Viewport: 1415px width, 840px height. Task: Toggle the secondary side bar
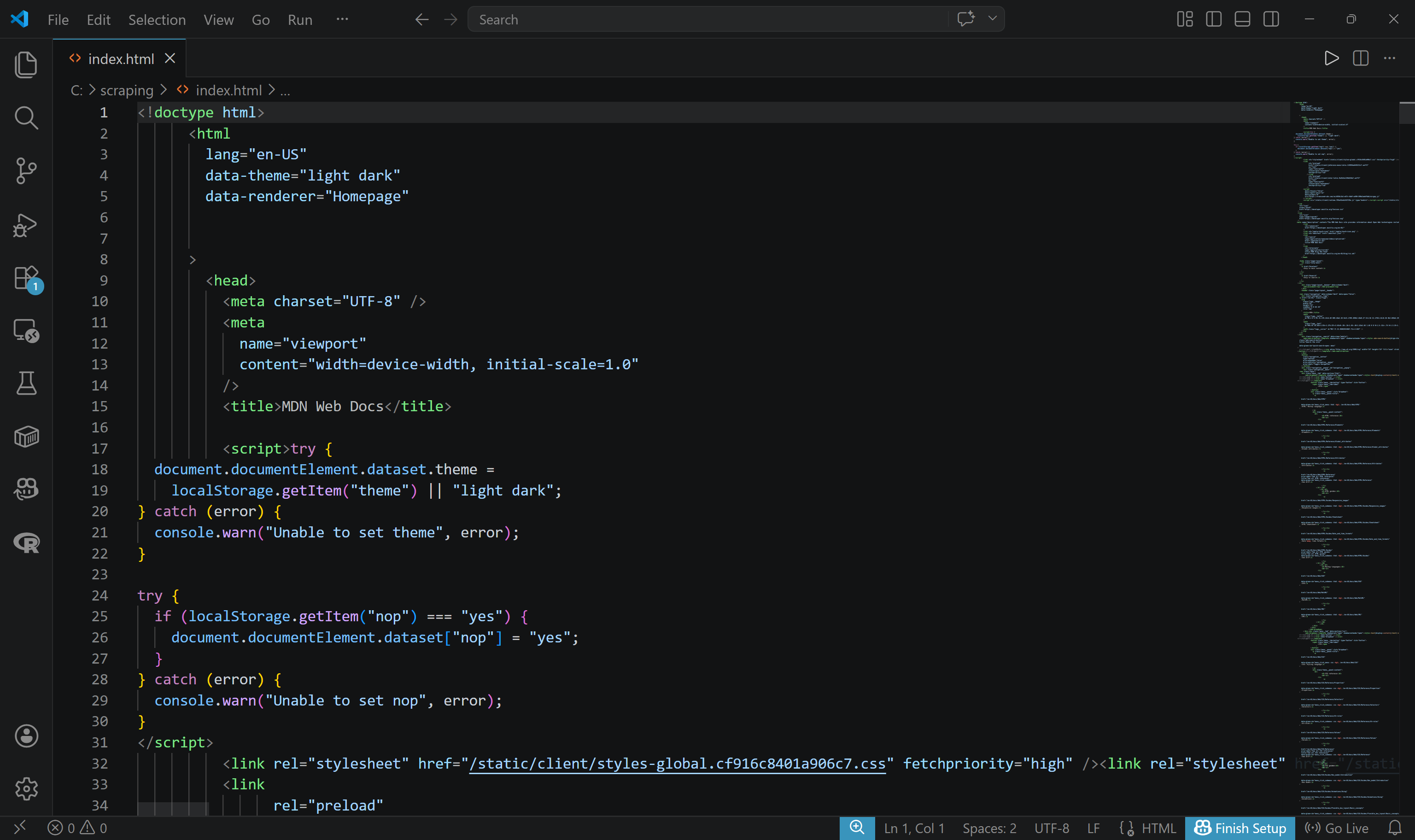tap(1270, 19)
